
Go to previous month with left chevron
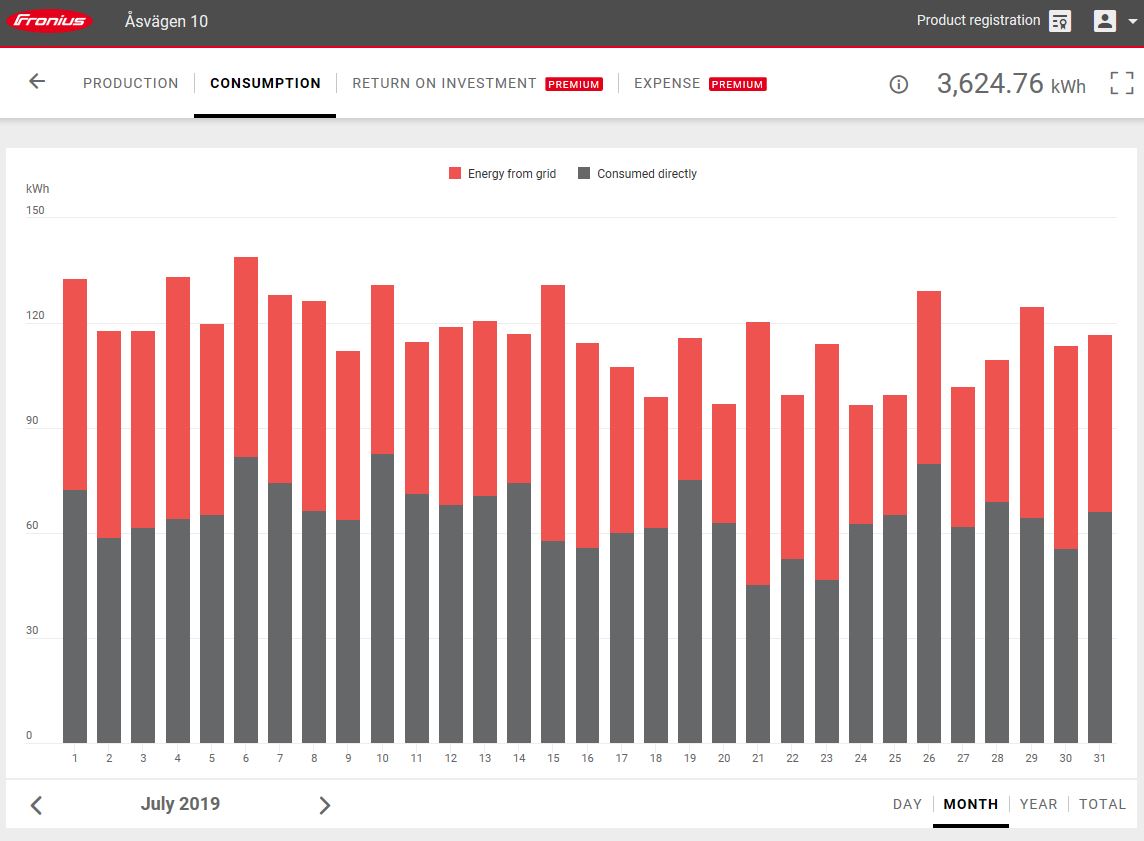[36, 805]
